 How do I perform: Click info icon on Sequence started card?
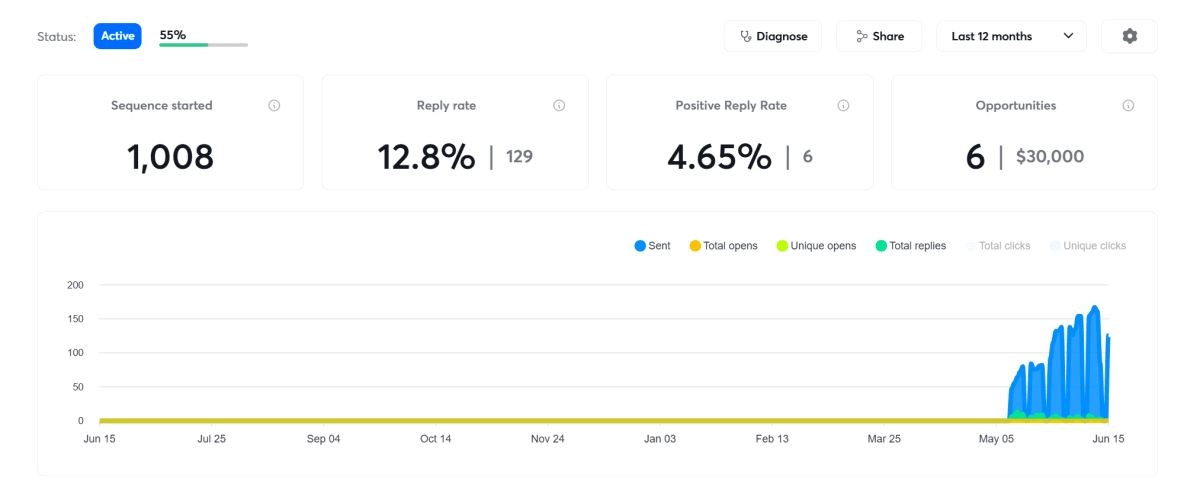coord(274,106)
